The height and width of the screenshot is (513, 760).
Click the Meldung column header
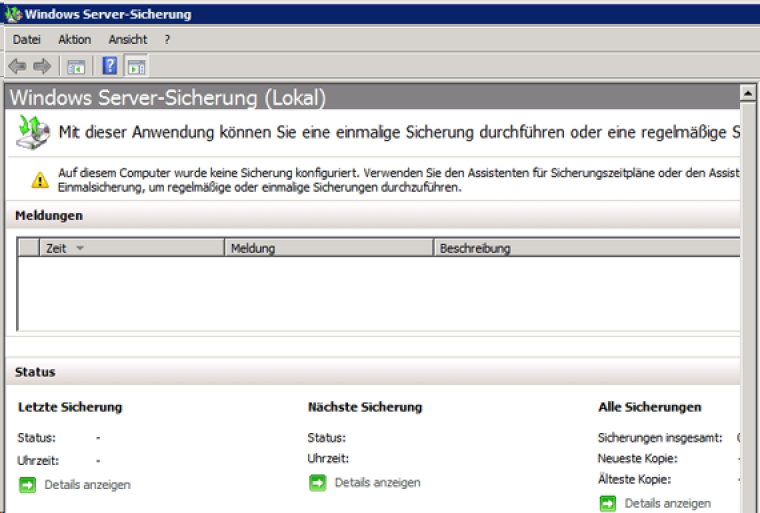point(329,248)
